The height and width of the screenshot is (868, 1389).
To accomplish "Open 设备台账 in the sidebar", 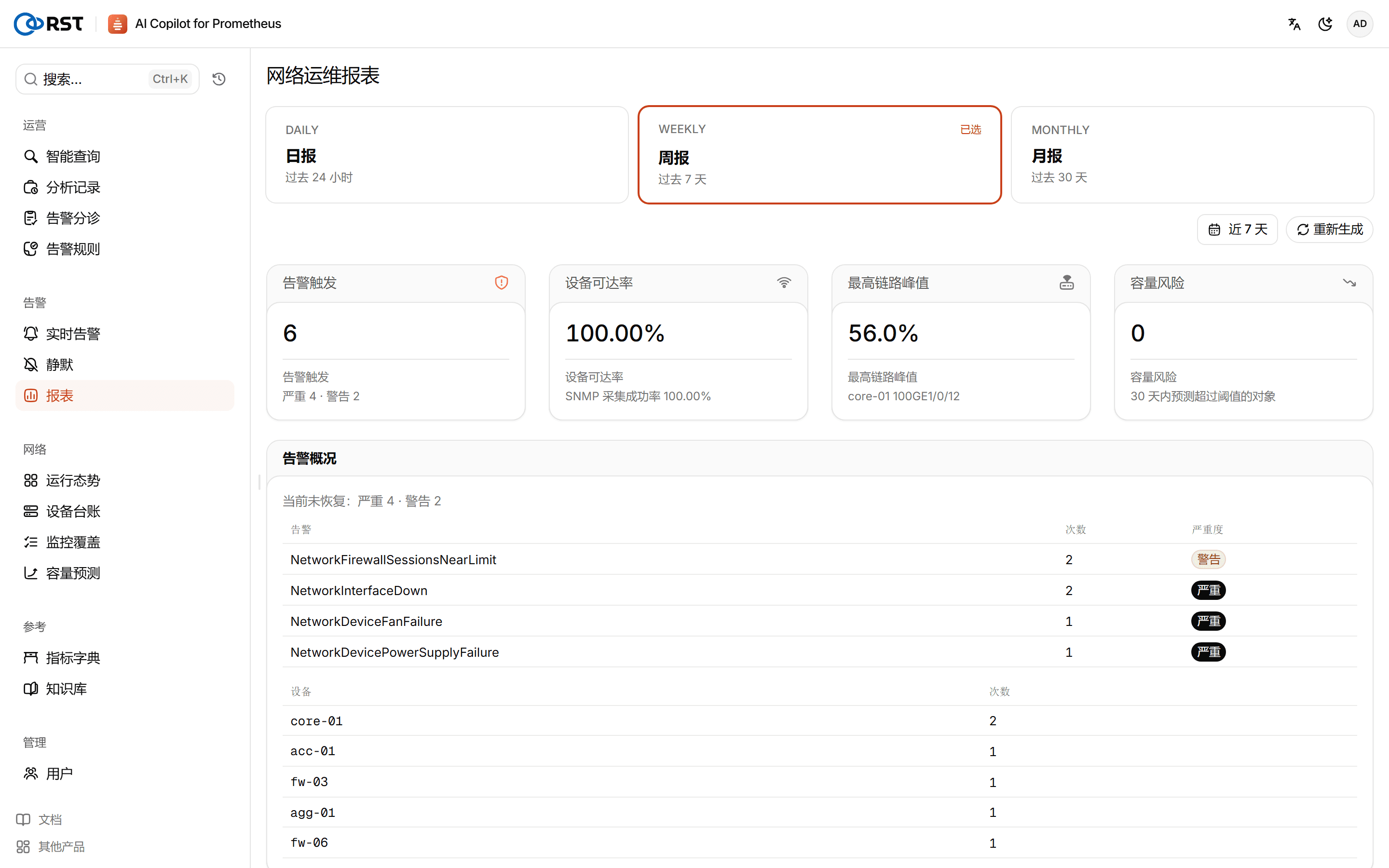I will [124, 511].
